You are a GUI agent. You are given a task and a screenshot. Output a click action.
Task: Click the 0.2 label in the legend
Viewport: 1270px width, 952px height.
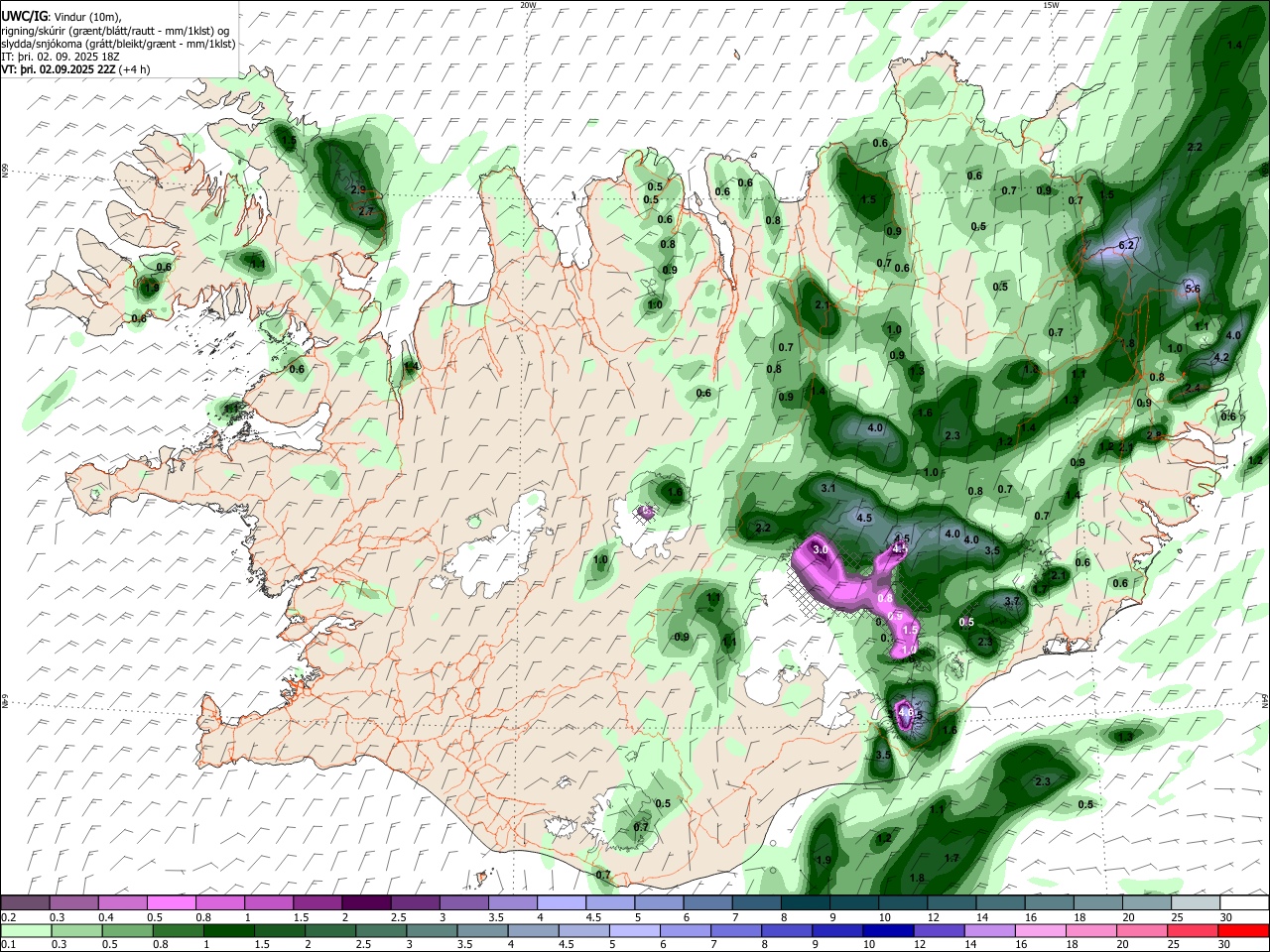(x=9, y=917)
